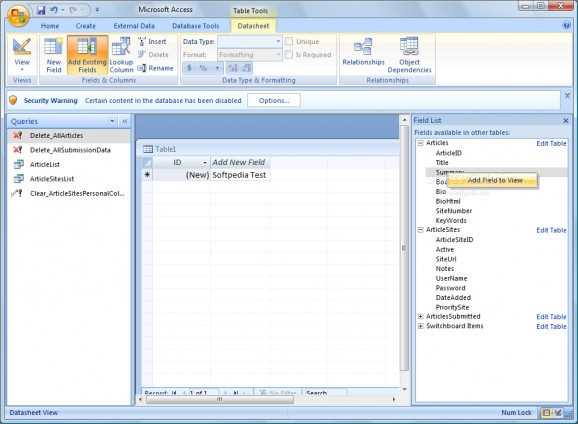Open the Data Type dropdown
This screenshot has height=424, width=578.
coord(278,41)
